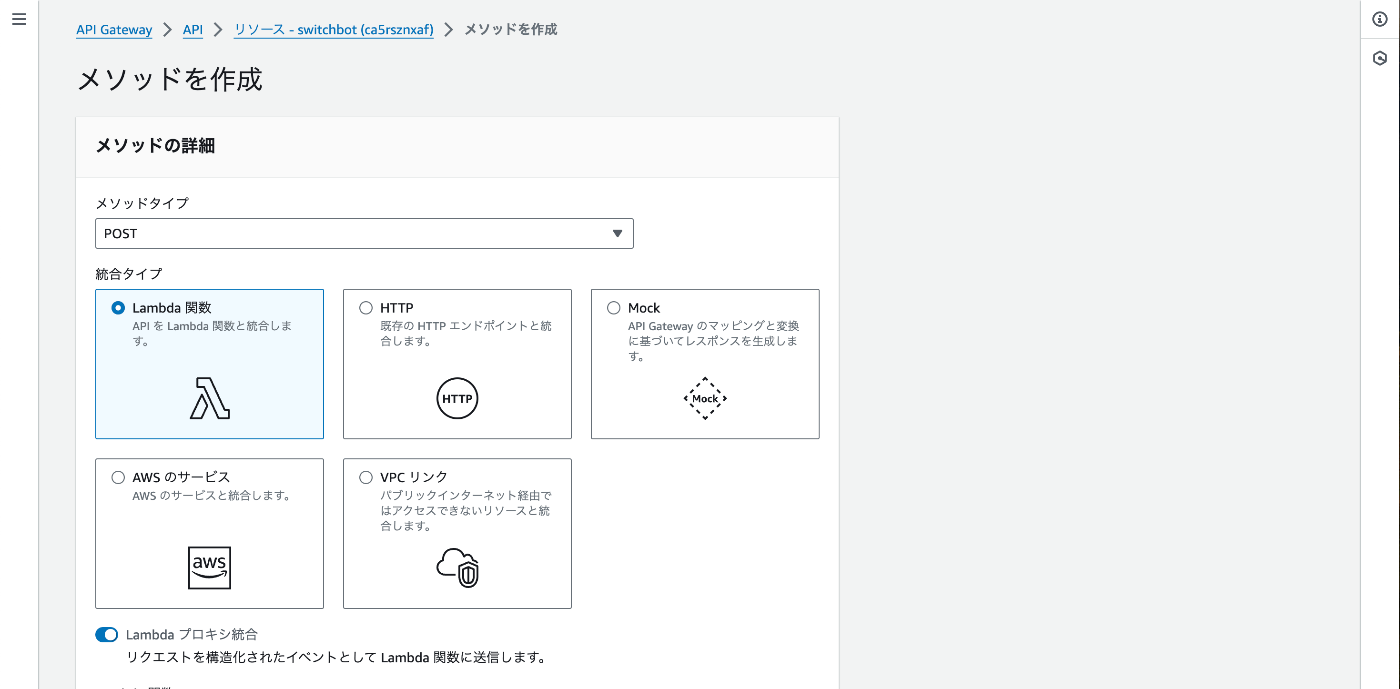Click the Lambda symbol icon
The height and width of the screenshot is (689, 1400).
pyautogui.click(x=209, y=398)
